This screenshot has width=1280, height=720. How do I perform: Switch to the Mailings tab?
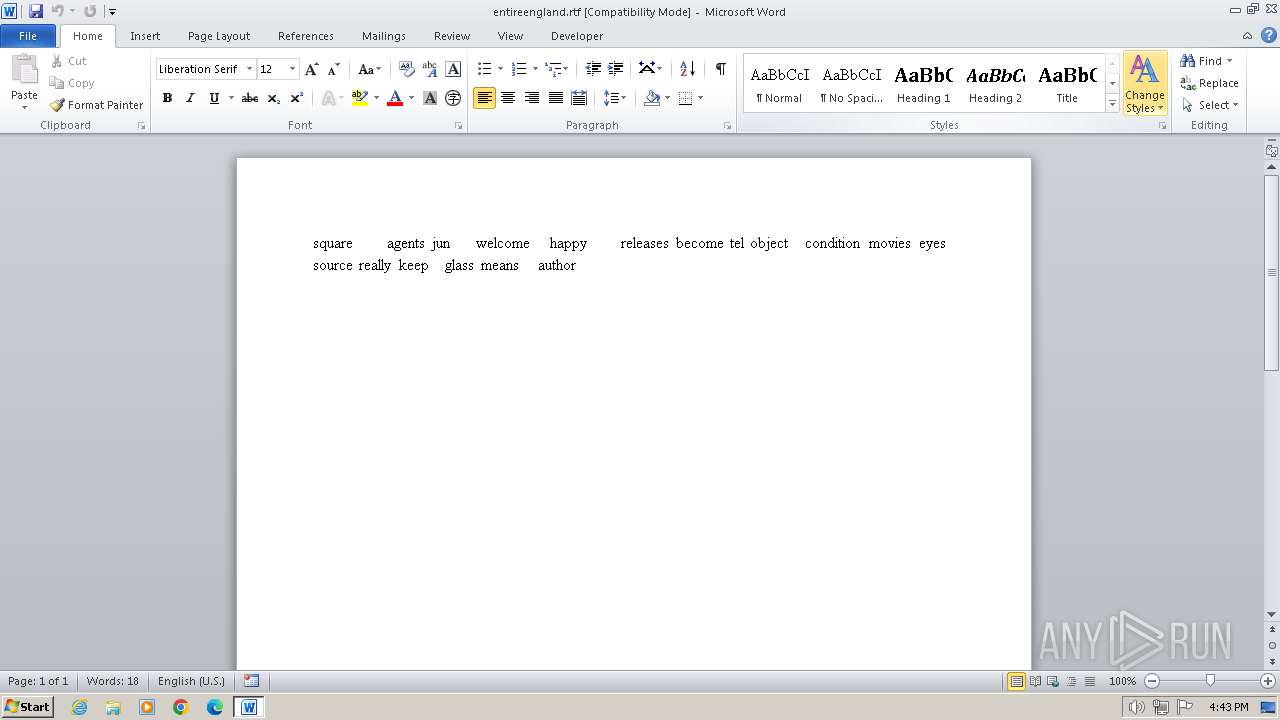click(384, 36)
